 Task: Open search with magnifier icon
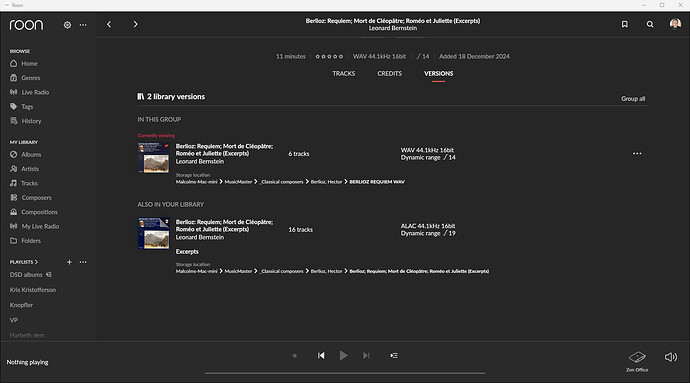(650, 24)
